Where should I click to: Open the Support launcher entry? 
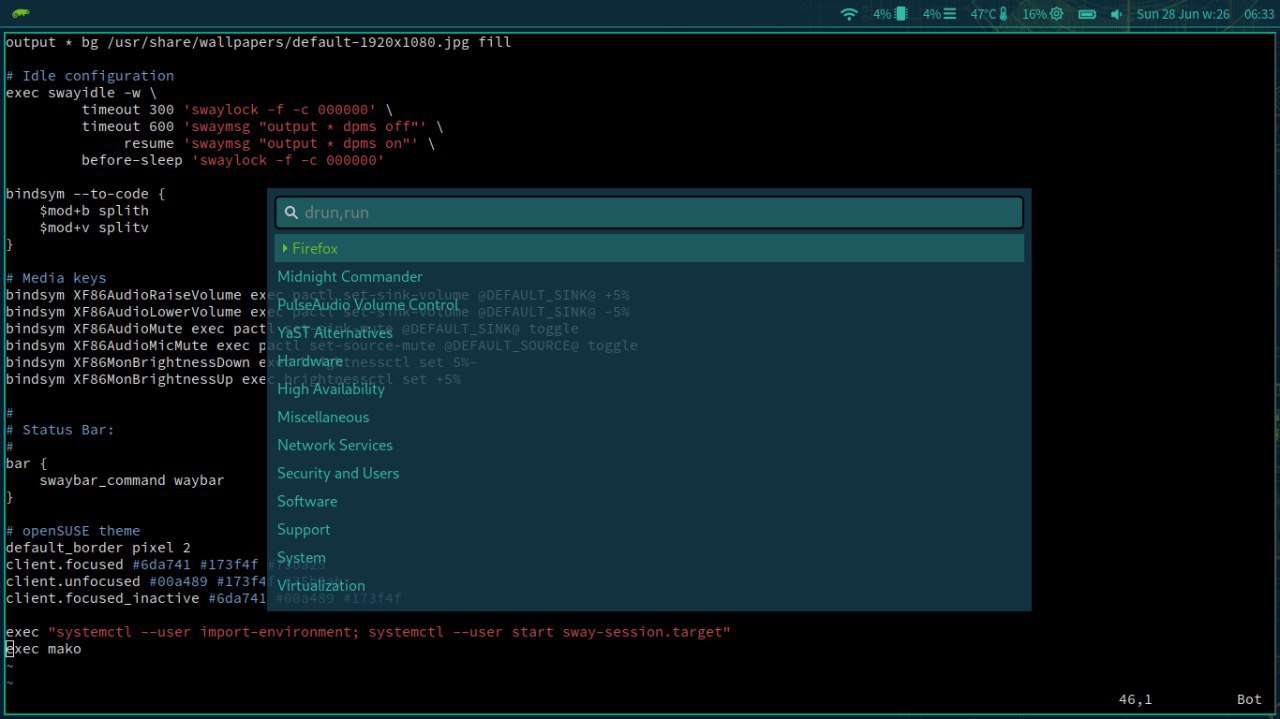tap(649, 529)
